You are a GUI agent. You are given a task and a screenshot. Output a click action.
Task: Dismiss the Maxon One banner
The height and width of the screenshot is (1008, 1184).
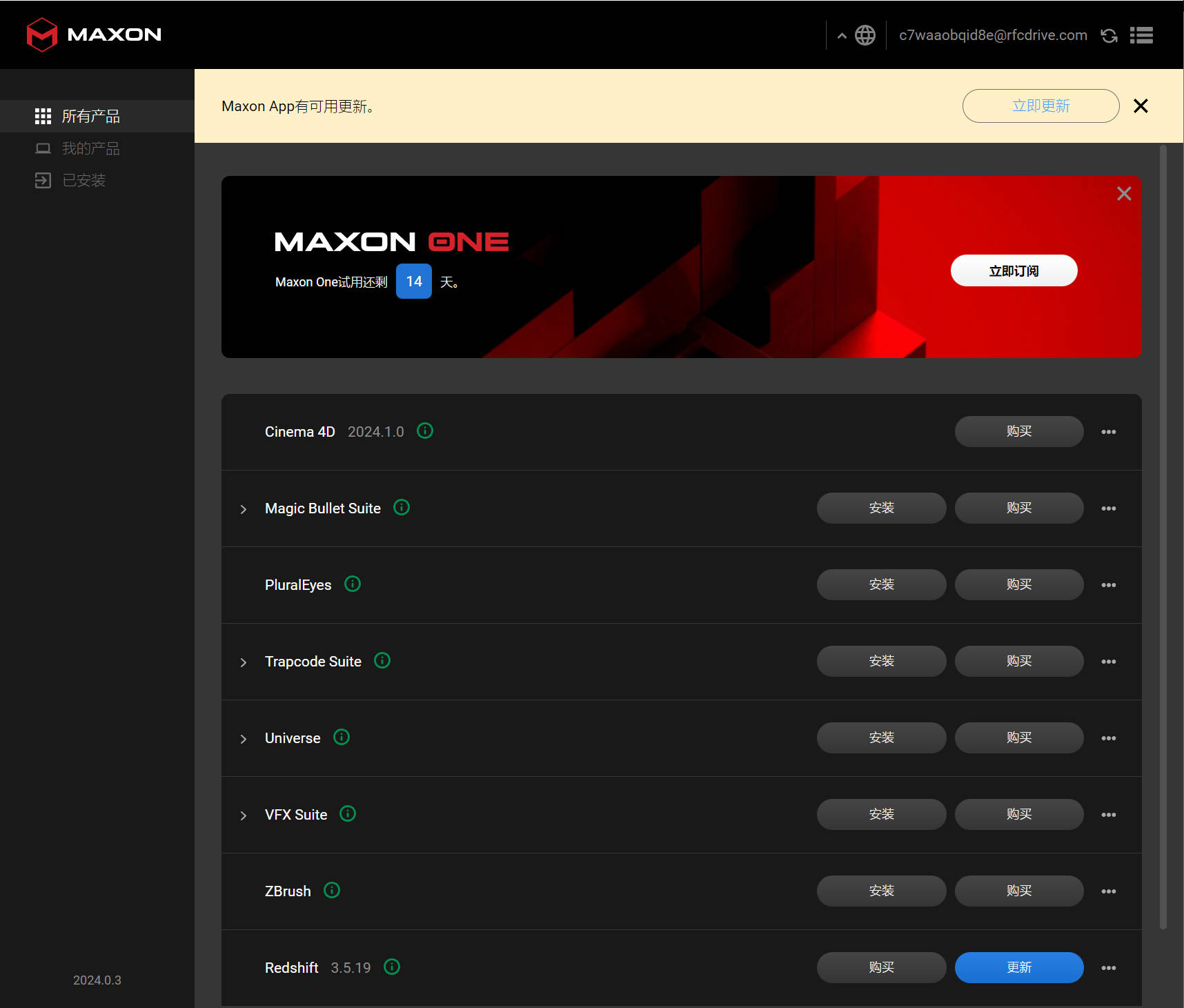1124,193
